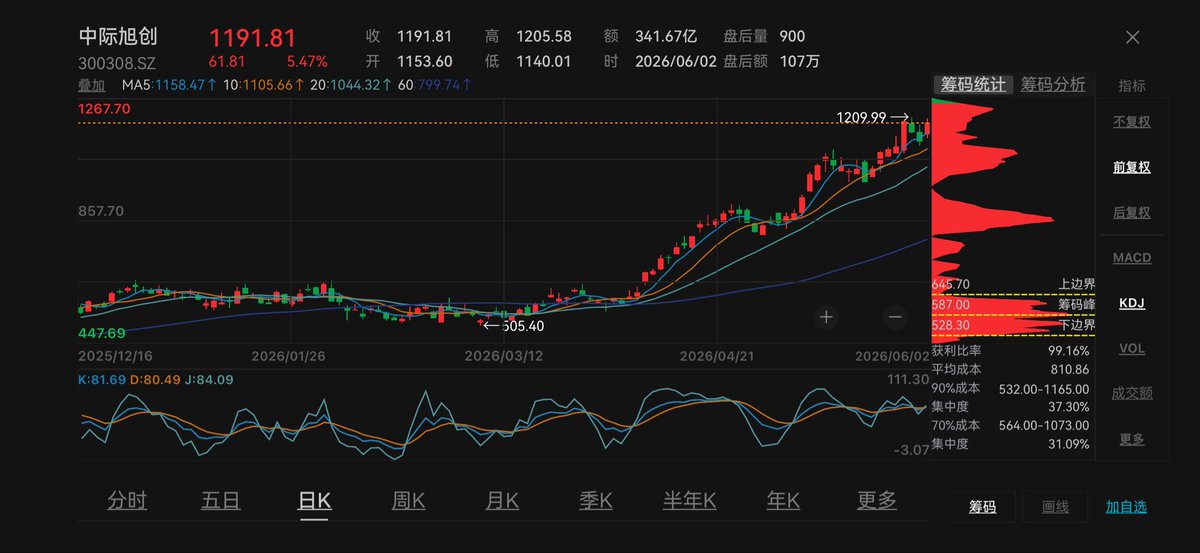Select 半年K chart period
The width and height of the screenshot is (1200, 553).
coord(690,501)
